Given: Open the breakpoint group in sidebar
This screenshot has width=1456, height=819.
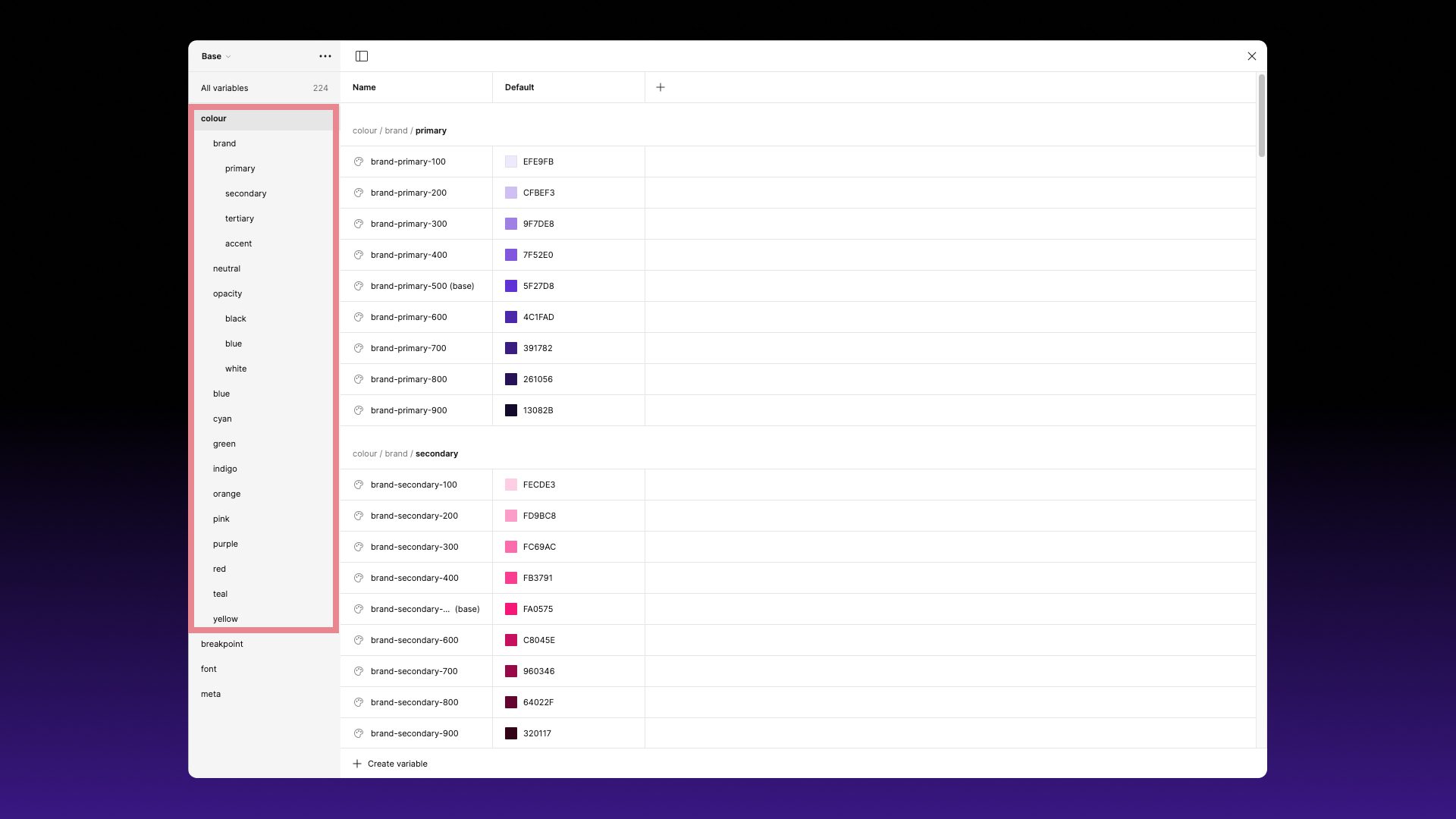Looking at the screenshot, I should pos(222,644).
